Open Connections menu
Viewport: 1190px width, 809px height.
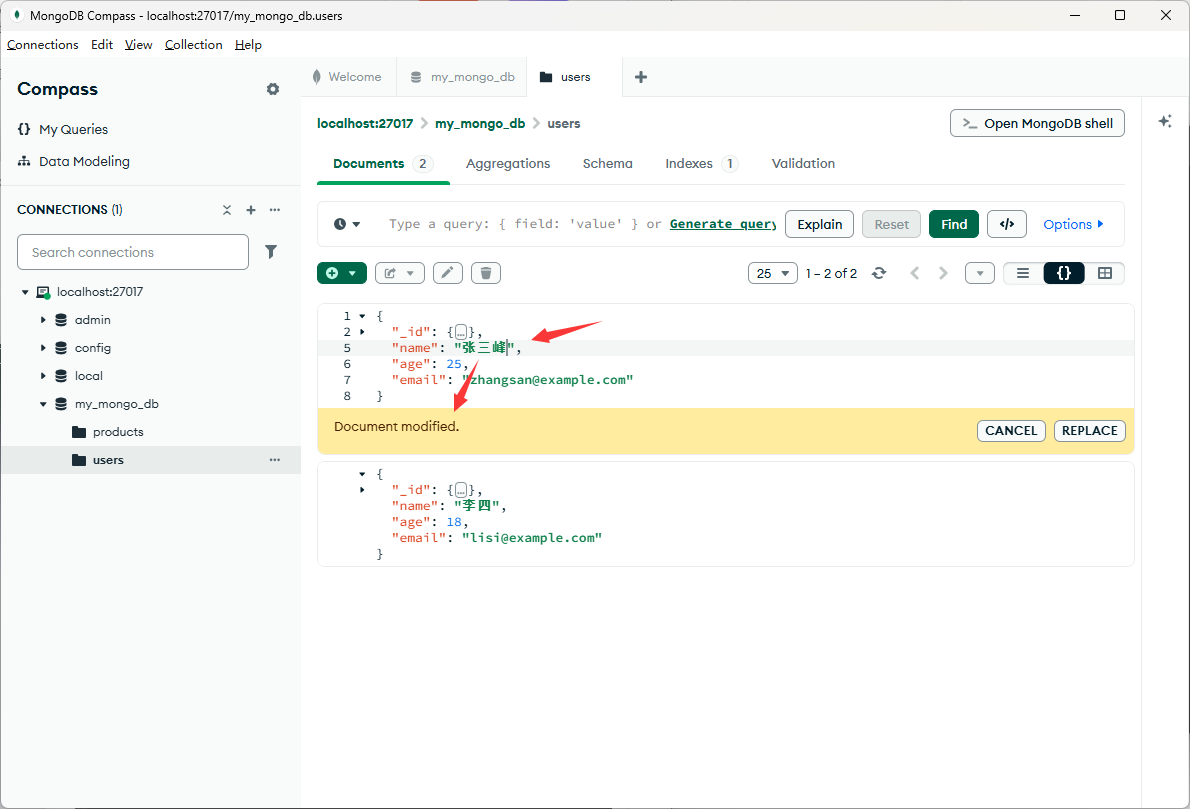coord(42,45)
